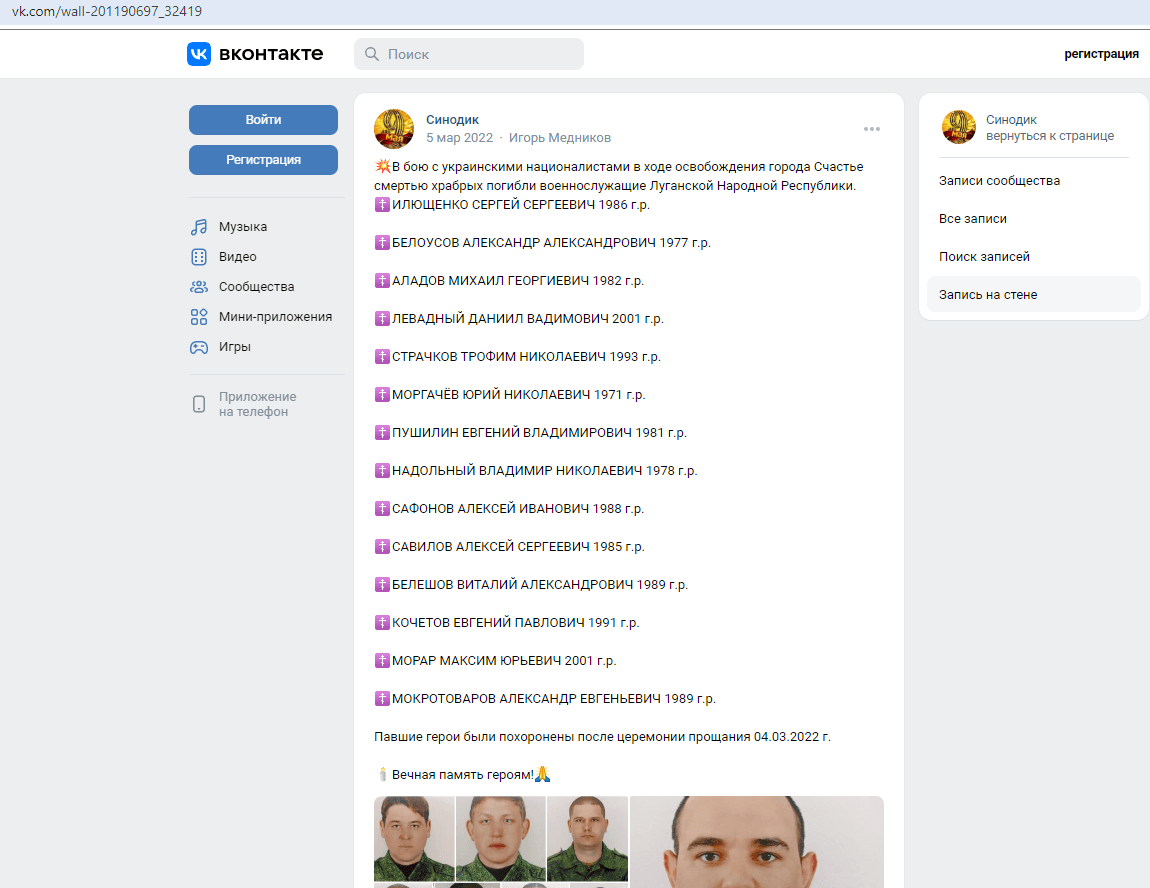Open the Музыка sidebar label
Viewport: 1150px width, 888px height.
click(x=243, y=227)
